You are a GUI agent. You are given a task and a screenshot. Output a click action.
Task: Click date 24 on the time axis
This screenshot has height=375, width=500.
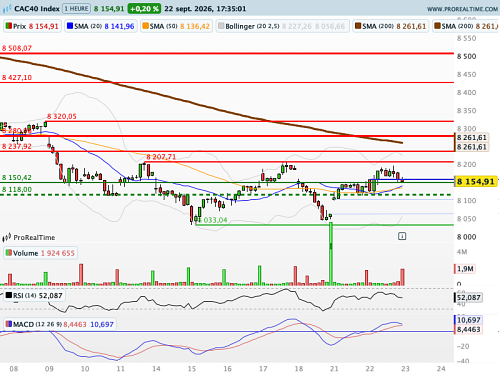441,369
